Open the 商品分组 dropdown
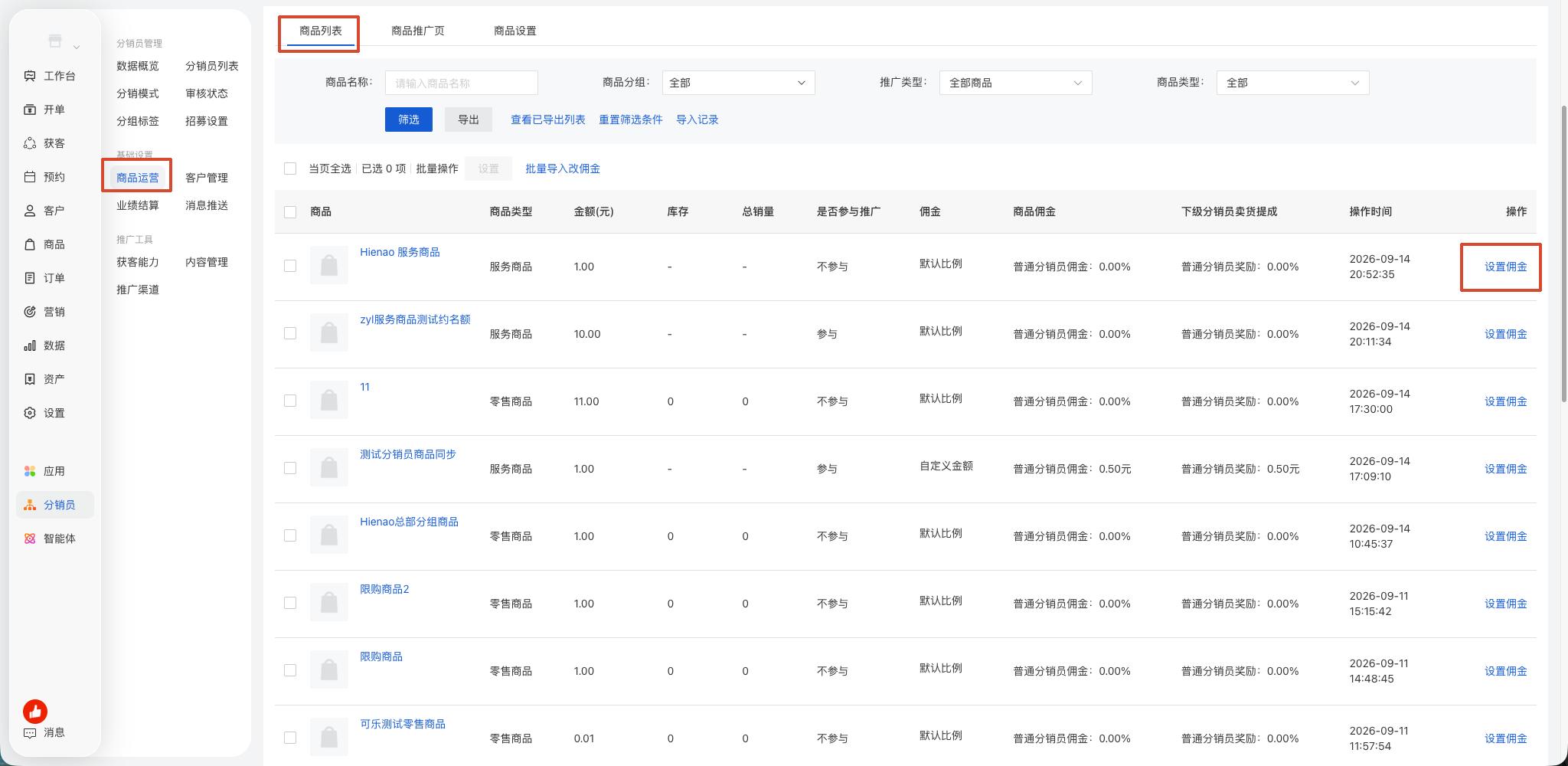The image size is (1568, 766). pyautogui.click(x=738, y=83)
